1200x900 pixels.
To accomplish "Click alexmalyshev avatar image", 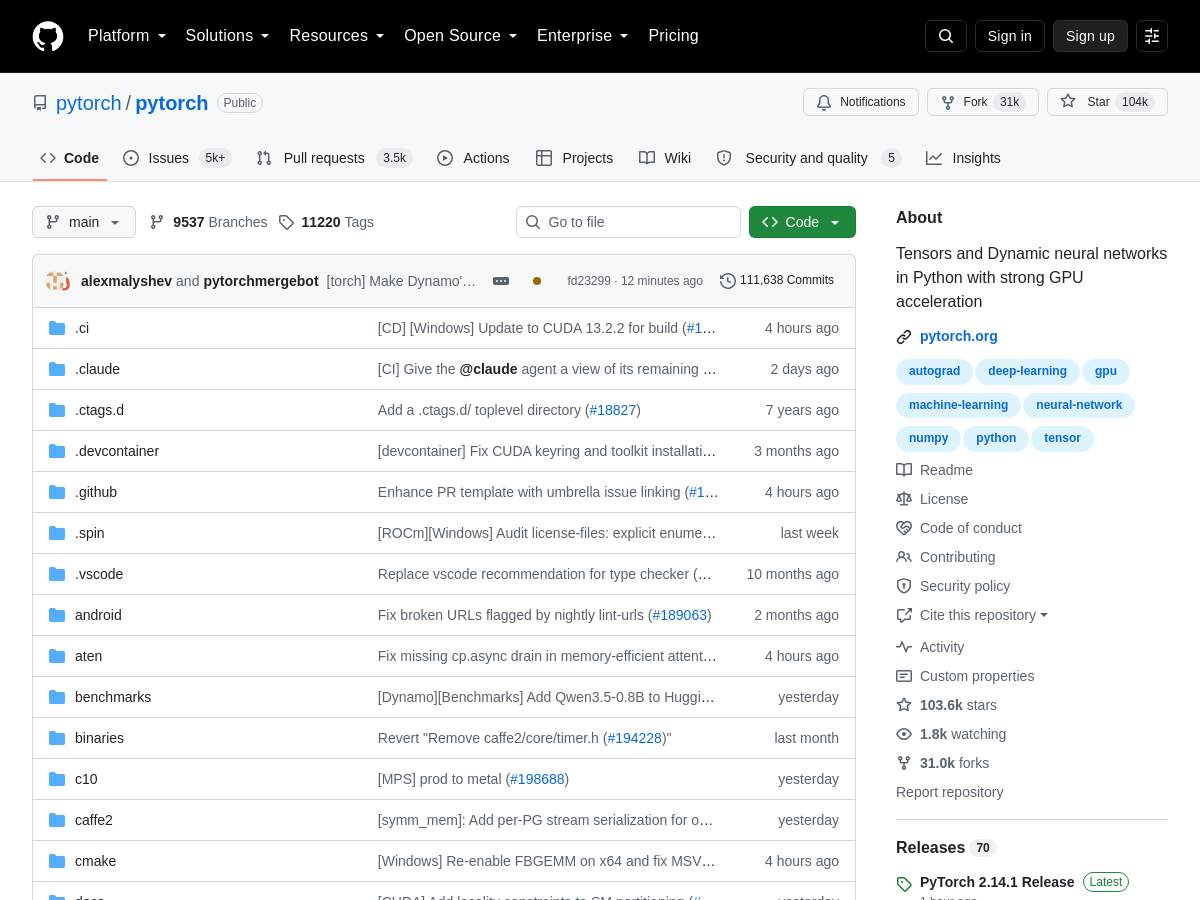I will 57,281.
